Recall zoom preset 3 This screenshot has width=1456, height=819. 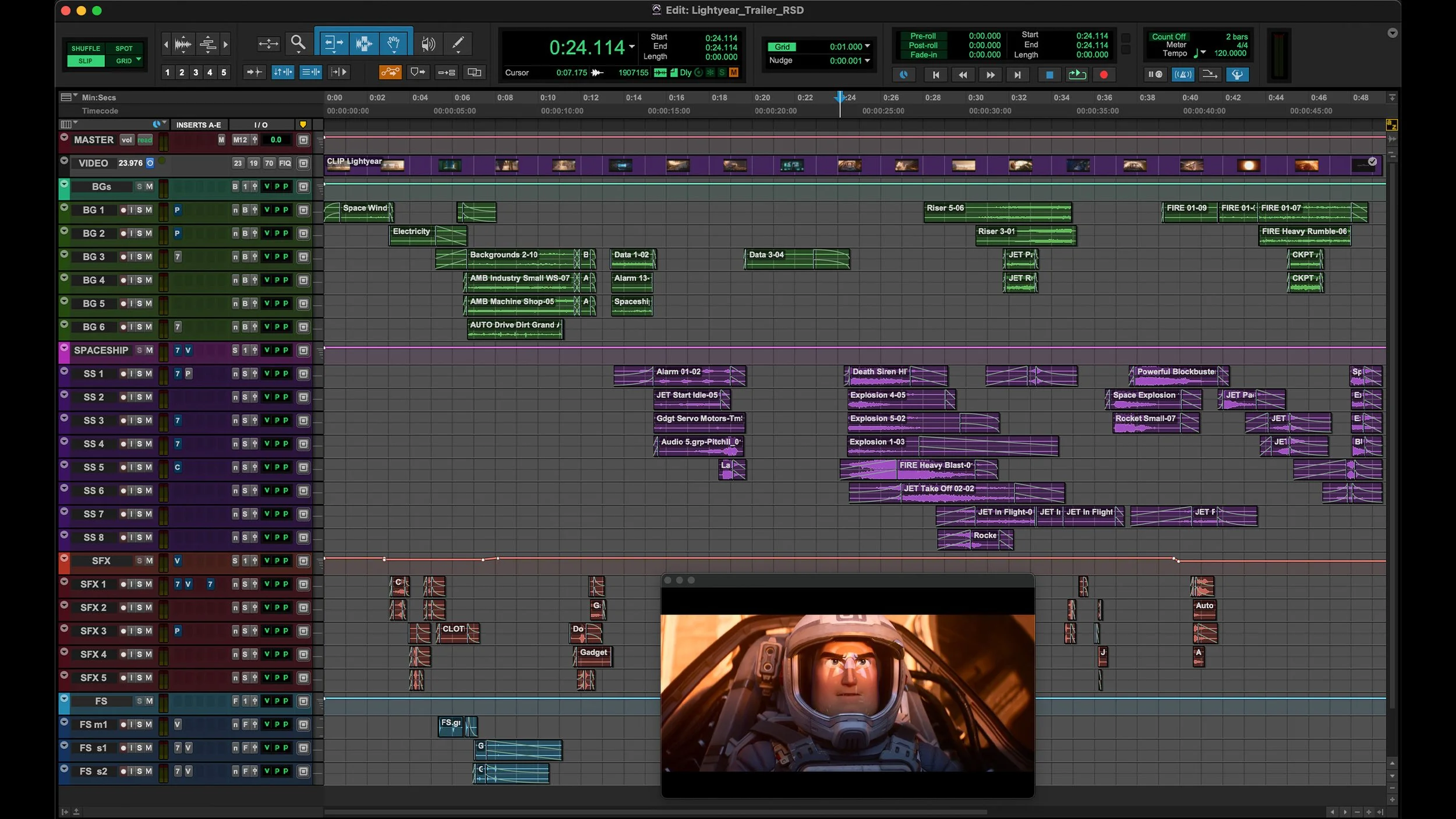[x=196, y=72]
